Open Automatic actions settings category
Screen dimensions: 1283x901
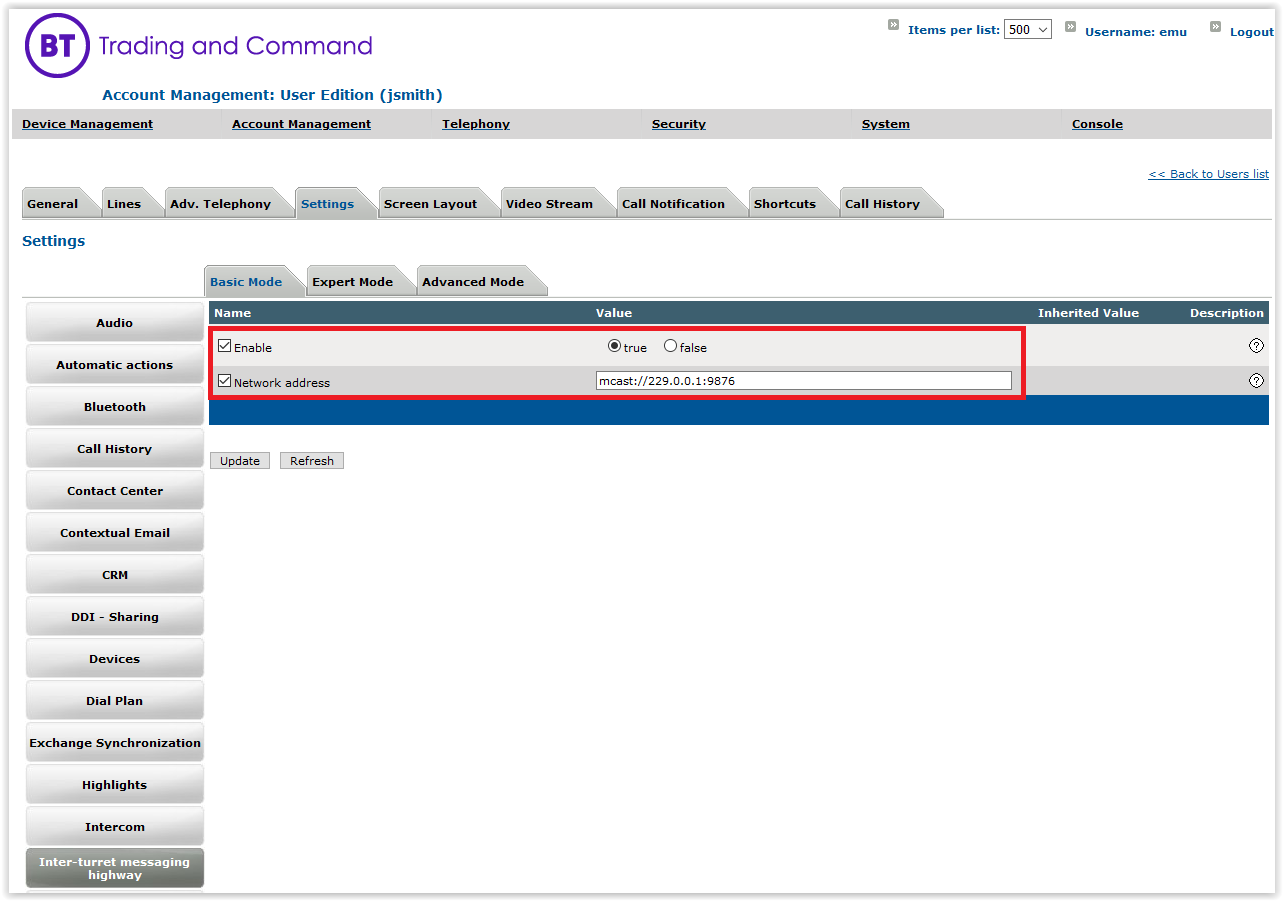(115, 365)
